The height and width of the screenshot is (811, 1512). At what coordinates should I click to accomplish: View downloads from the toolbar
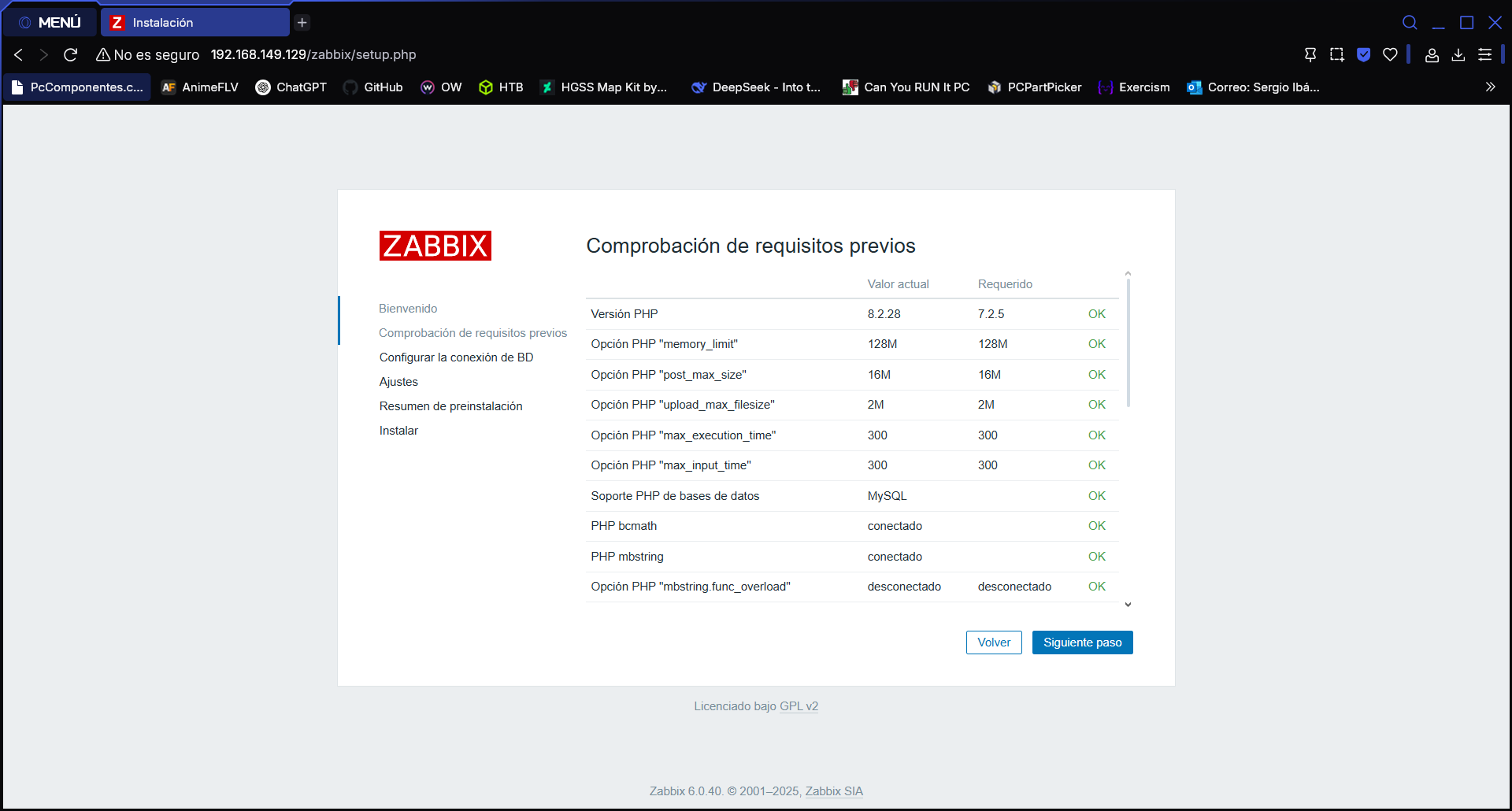click(1458, 54)
